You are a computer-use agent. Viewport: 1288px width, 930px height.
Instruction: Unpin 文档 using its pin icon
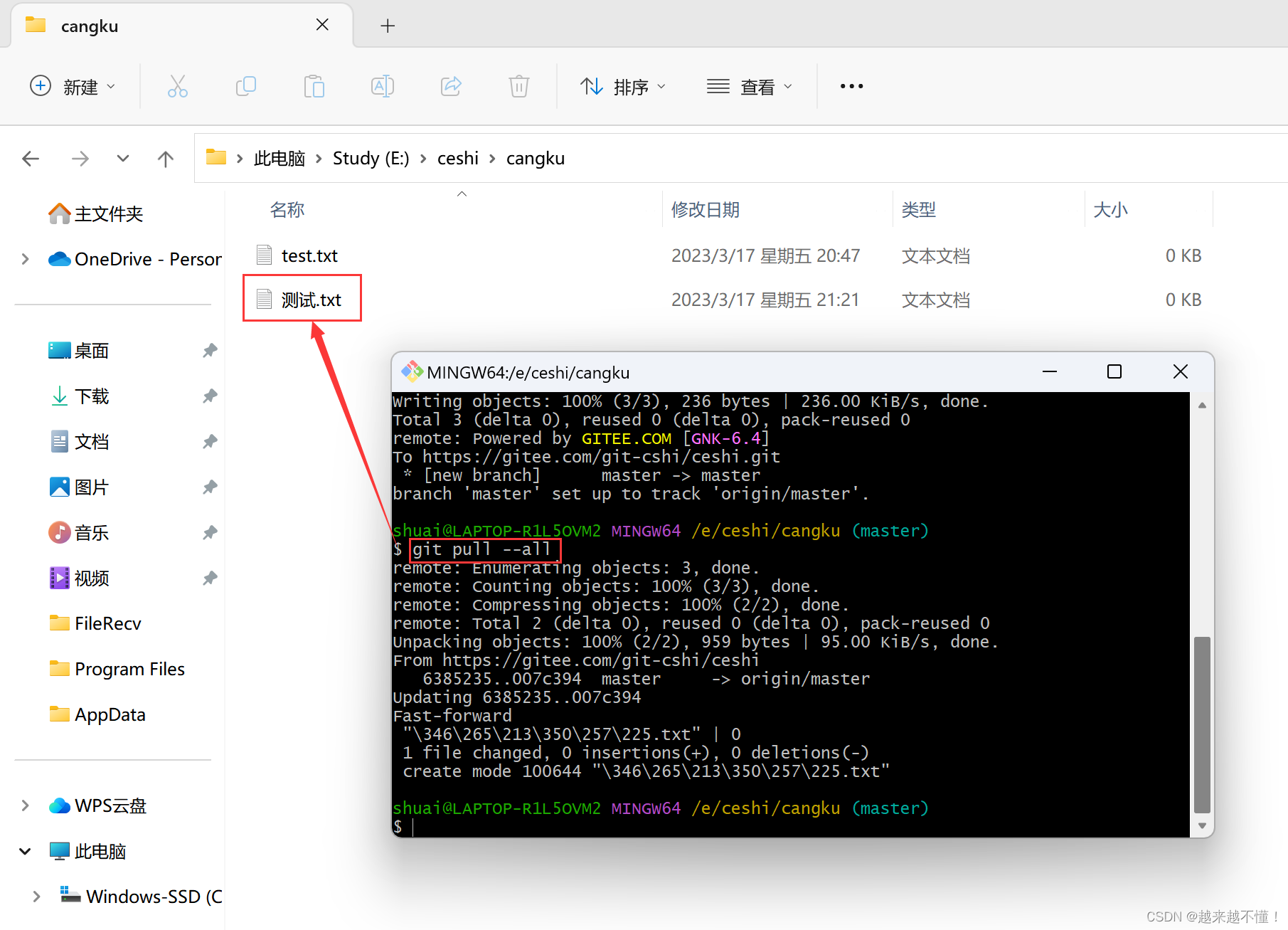coord(210,441)
